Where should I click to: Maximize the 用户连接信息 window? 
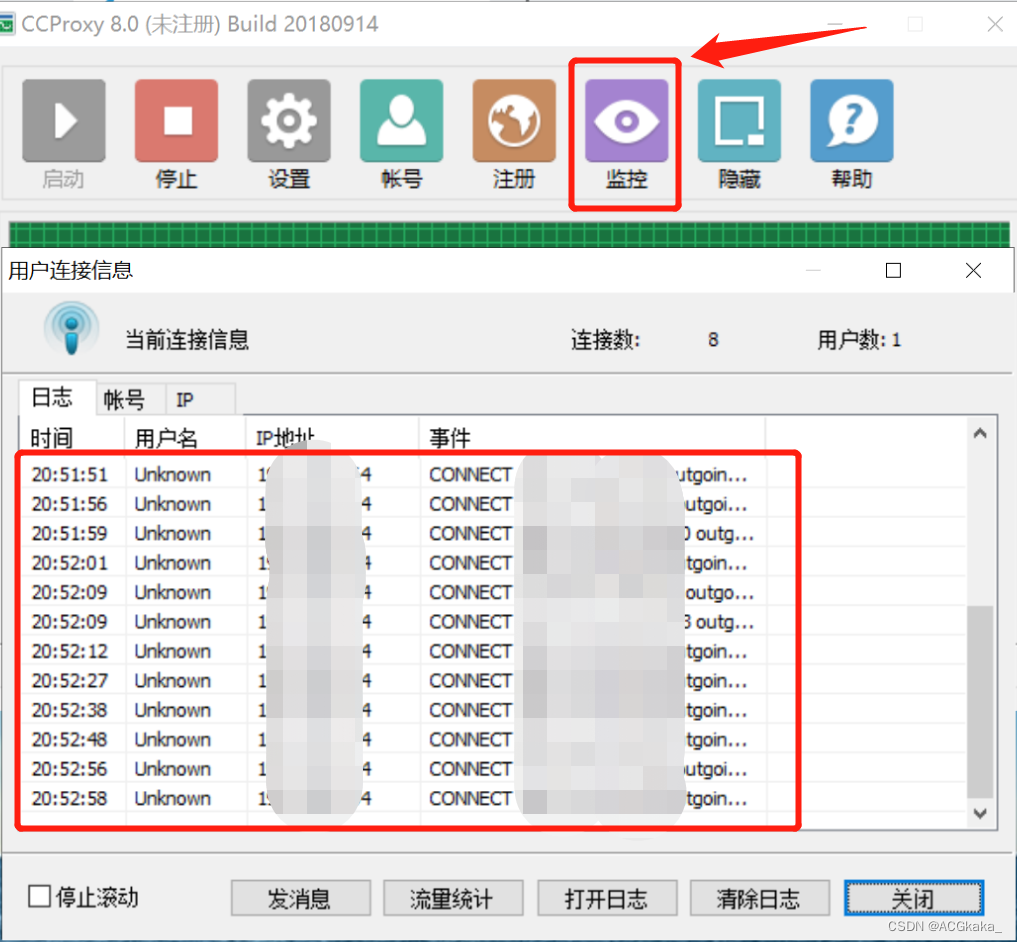(x=893, y=271)
